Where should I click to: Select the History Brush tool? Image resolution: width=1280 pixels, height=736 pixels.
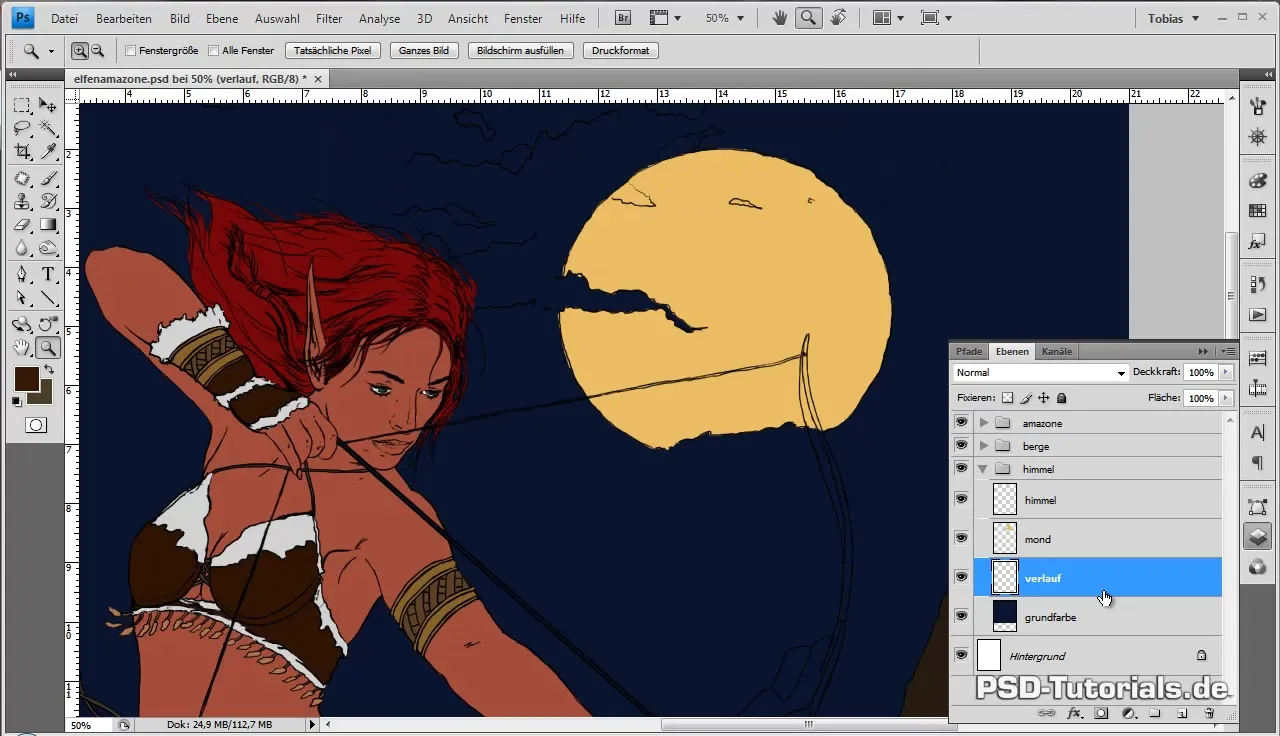click(x=47, y=202)
